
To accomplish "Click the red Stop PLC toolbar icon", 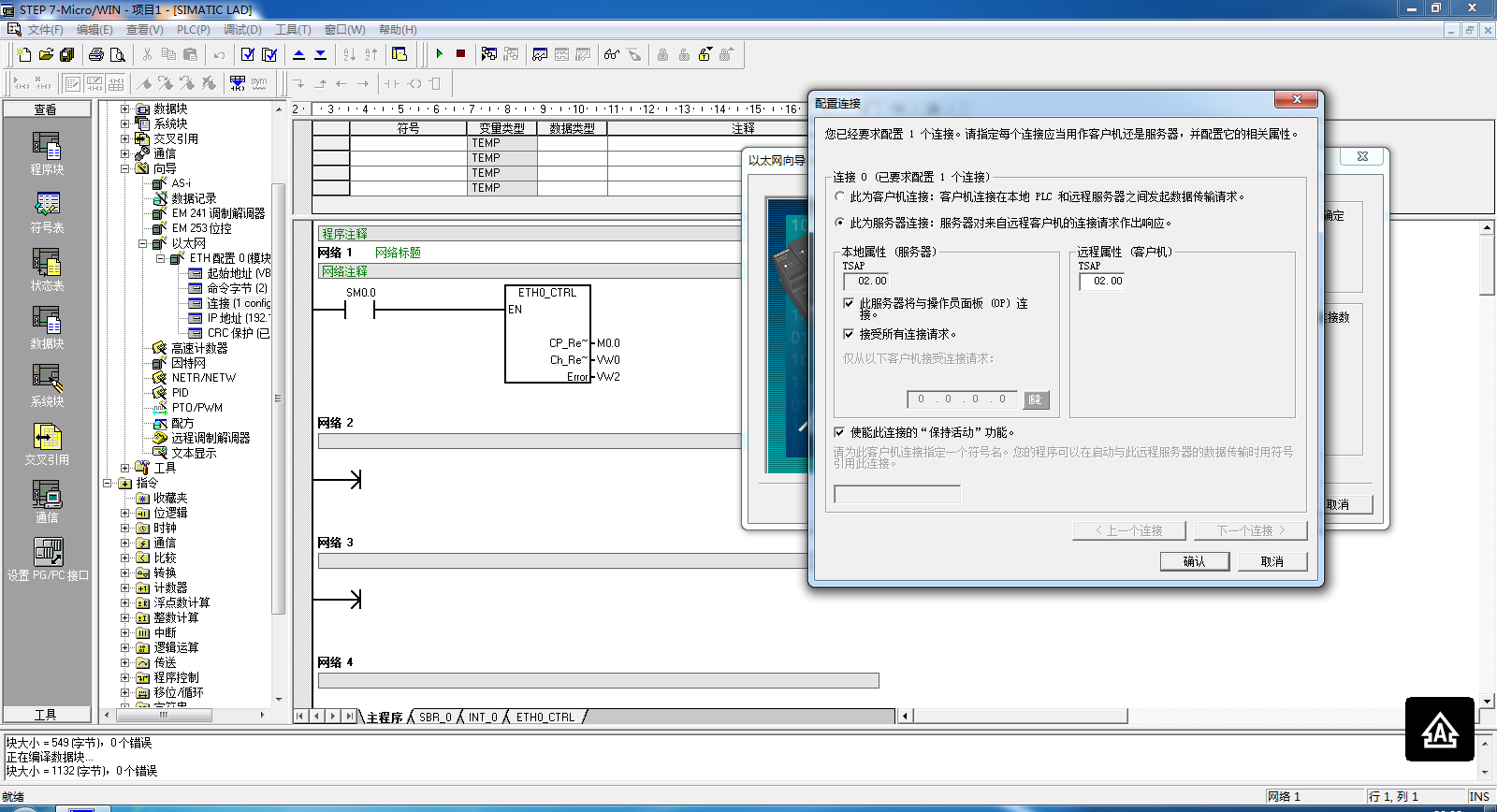I will [460, 54].
